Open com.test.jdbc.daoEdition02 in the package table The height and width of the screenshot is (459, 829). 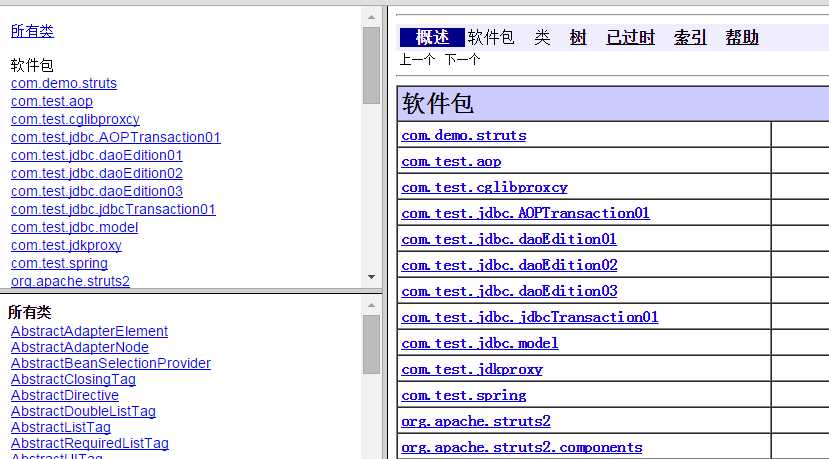[509, 265]
